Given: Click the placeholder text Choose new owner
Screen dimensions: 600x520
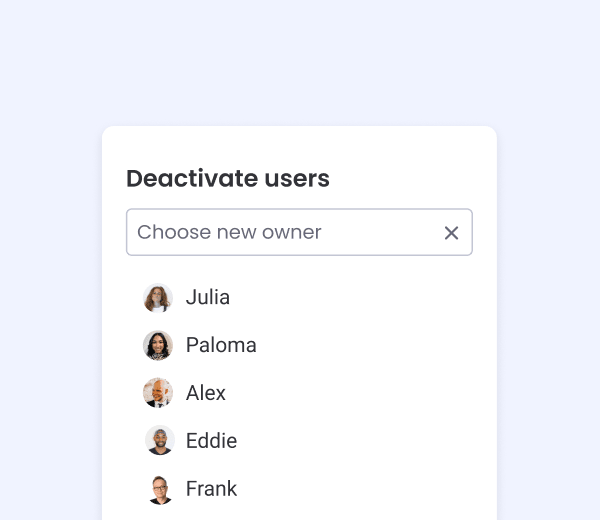Looking at the screenshot, I should pos(229,232).
